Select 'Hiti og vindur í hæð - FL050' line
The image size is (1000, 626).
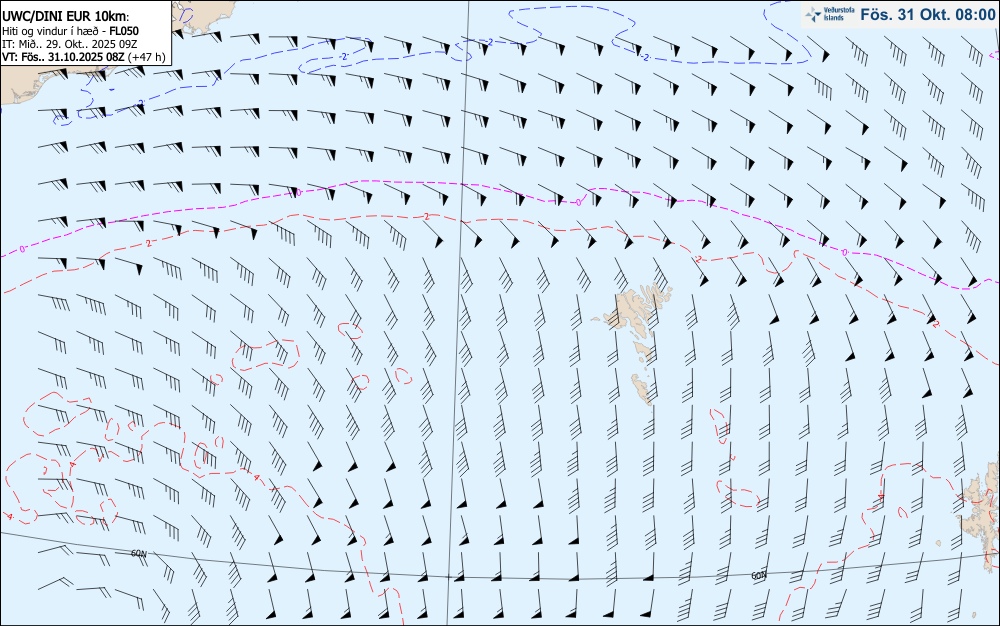(x=70, y=31)
